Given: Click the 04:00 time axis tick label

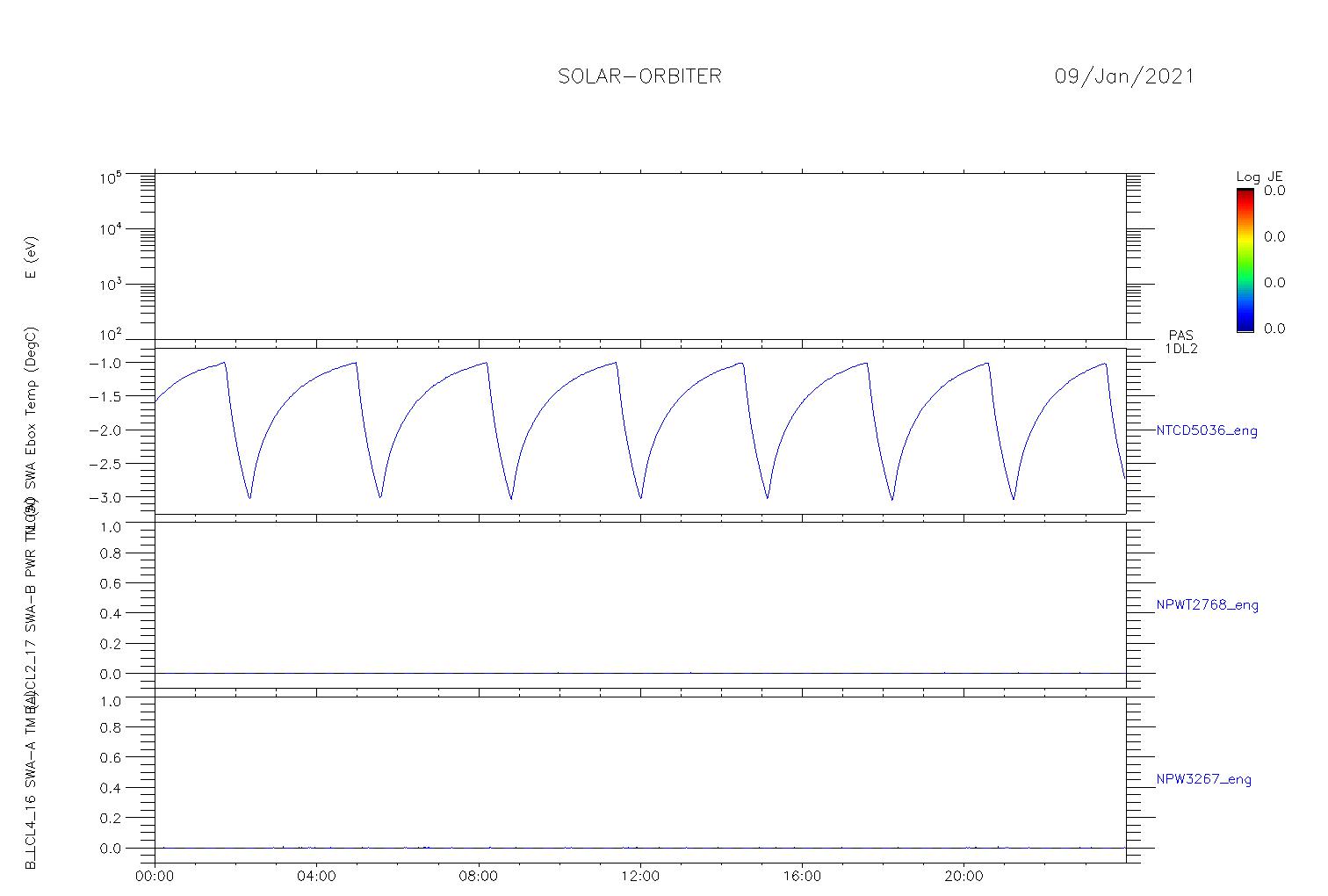Looking at the screenshot, I should pos(316,876).
